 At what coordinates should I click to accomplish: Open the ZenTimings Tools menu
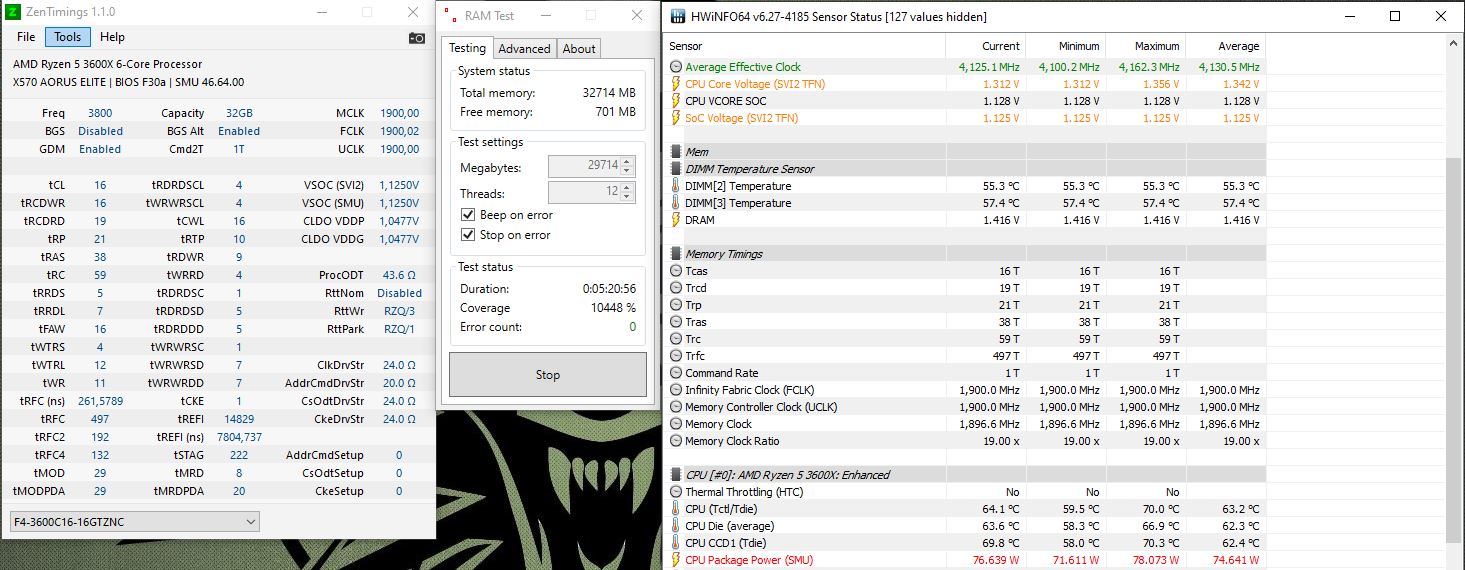coord(68,37)
